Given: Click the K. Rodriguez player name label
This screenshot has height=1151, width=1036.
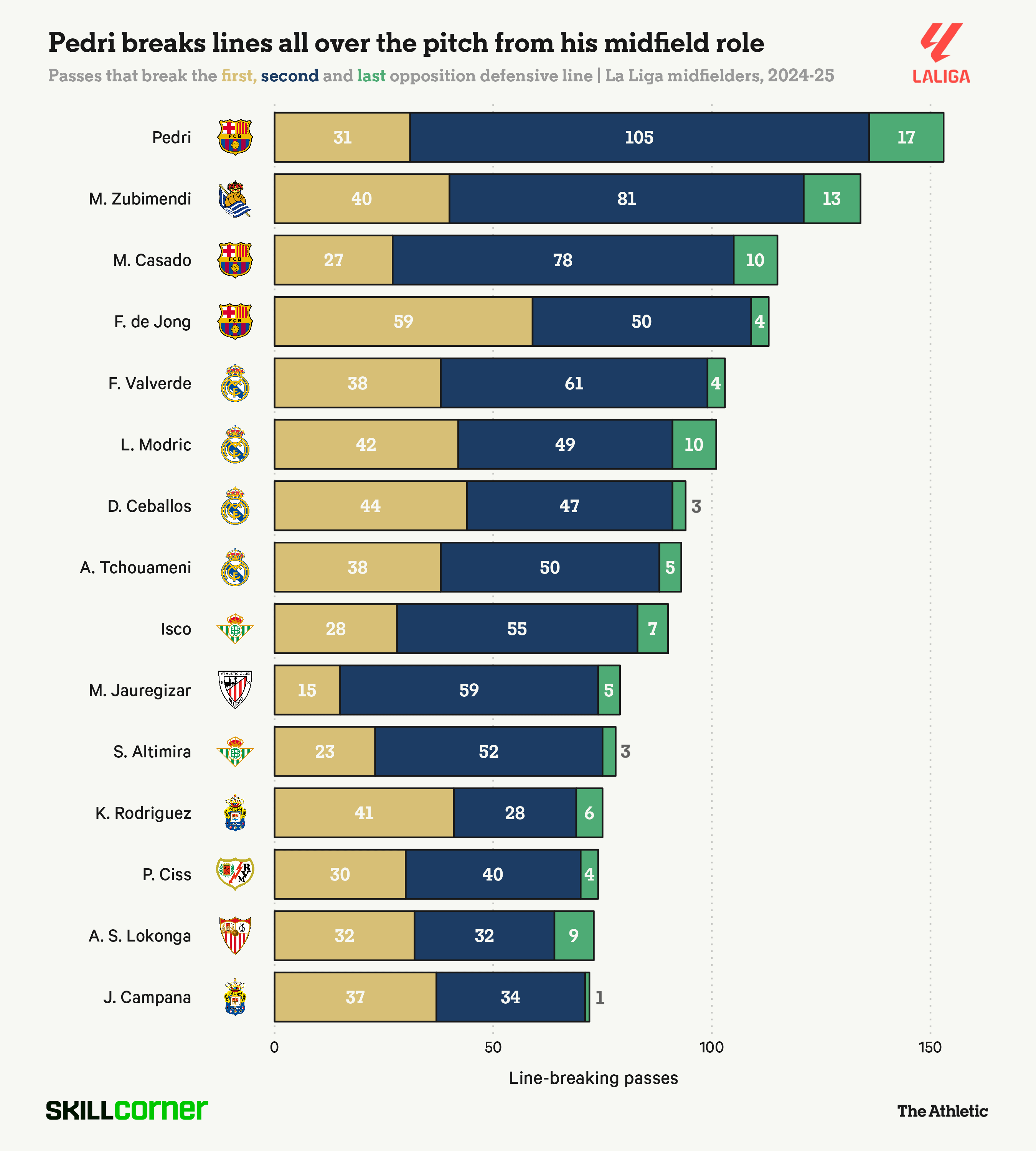Looking at the screenshot, I should click(144, 813).
